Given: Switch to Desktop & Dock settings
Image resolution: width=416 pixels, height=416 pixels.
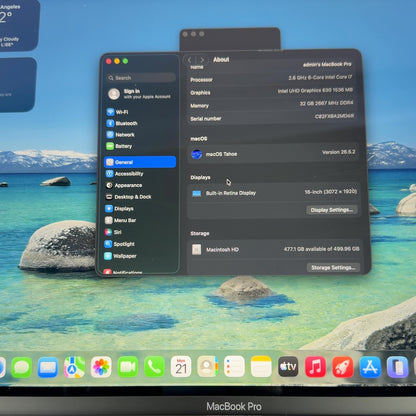Looking at the screenshot, I should 128,197.
